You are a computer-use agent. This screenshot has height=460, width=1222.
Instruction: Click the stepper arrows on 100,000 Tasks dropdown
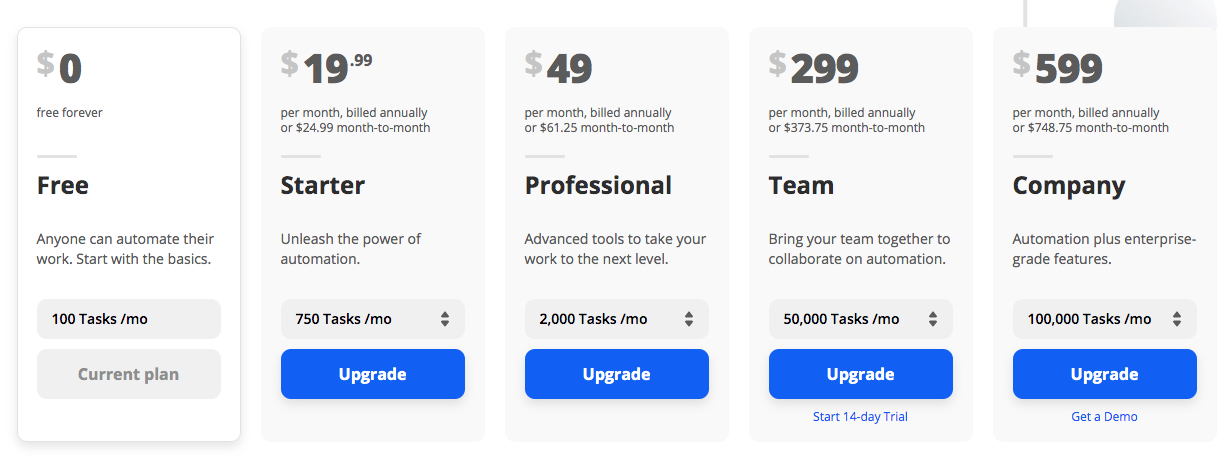[1177, 319]
